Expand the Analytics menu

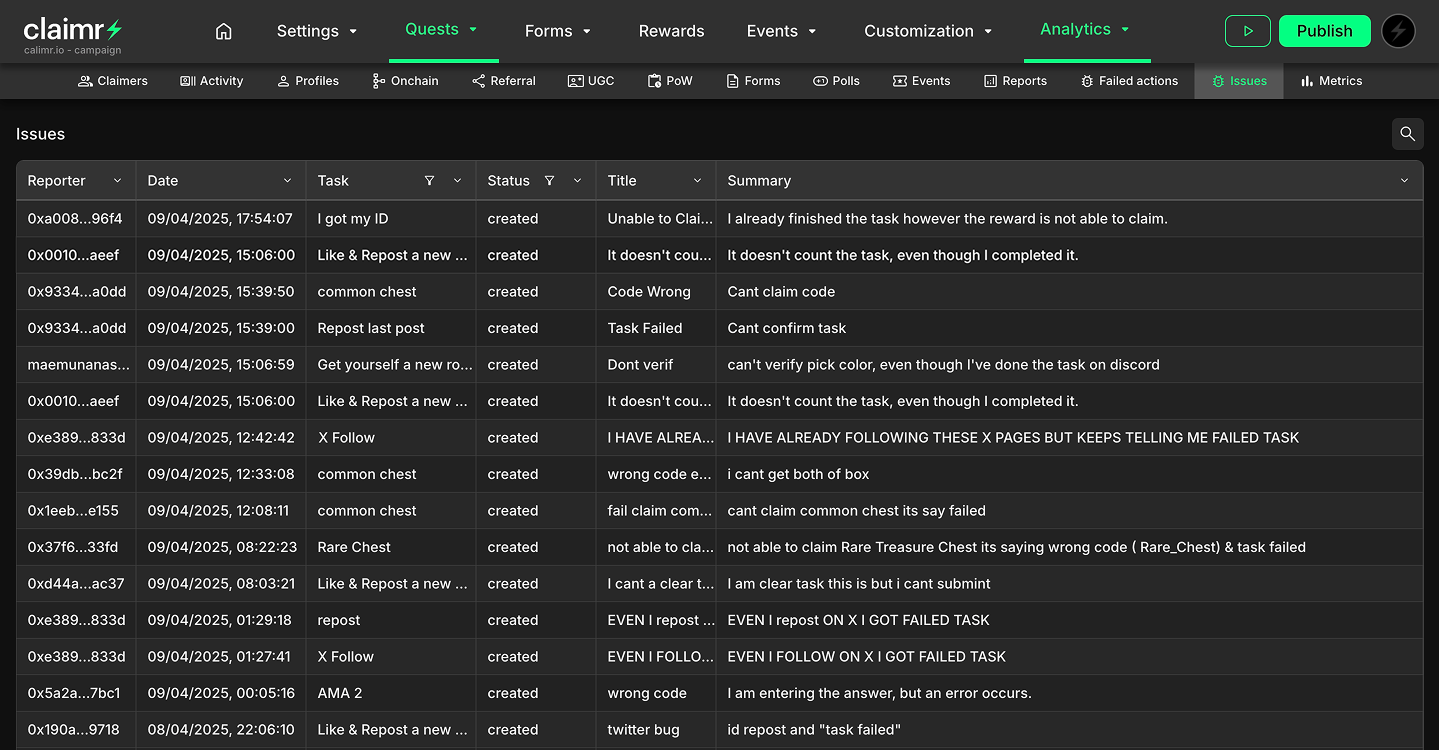[1086, 30]
